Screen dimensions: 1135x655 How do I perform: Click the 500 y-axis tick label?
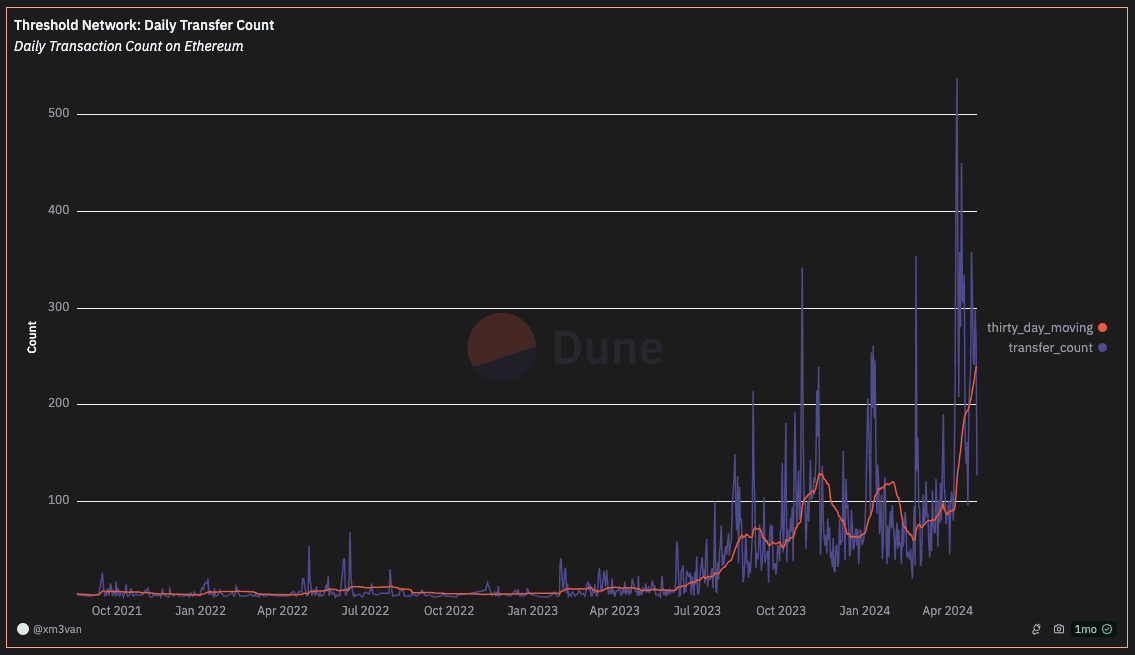[x=58, y=114]
